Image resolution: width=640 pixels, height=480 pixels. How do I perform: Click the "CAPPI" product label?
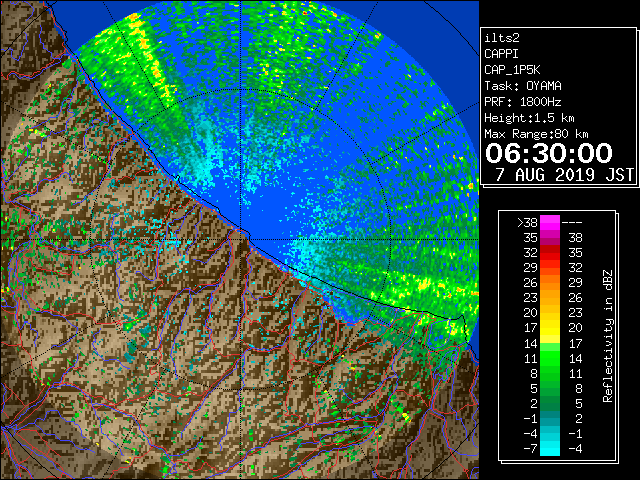(501, 54)
